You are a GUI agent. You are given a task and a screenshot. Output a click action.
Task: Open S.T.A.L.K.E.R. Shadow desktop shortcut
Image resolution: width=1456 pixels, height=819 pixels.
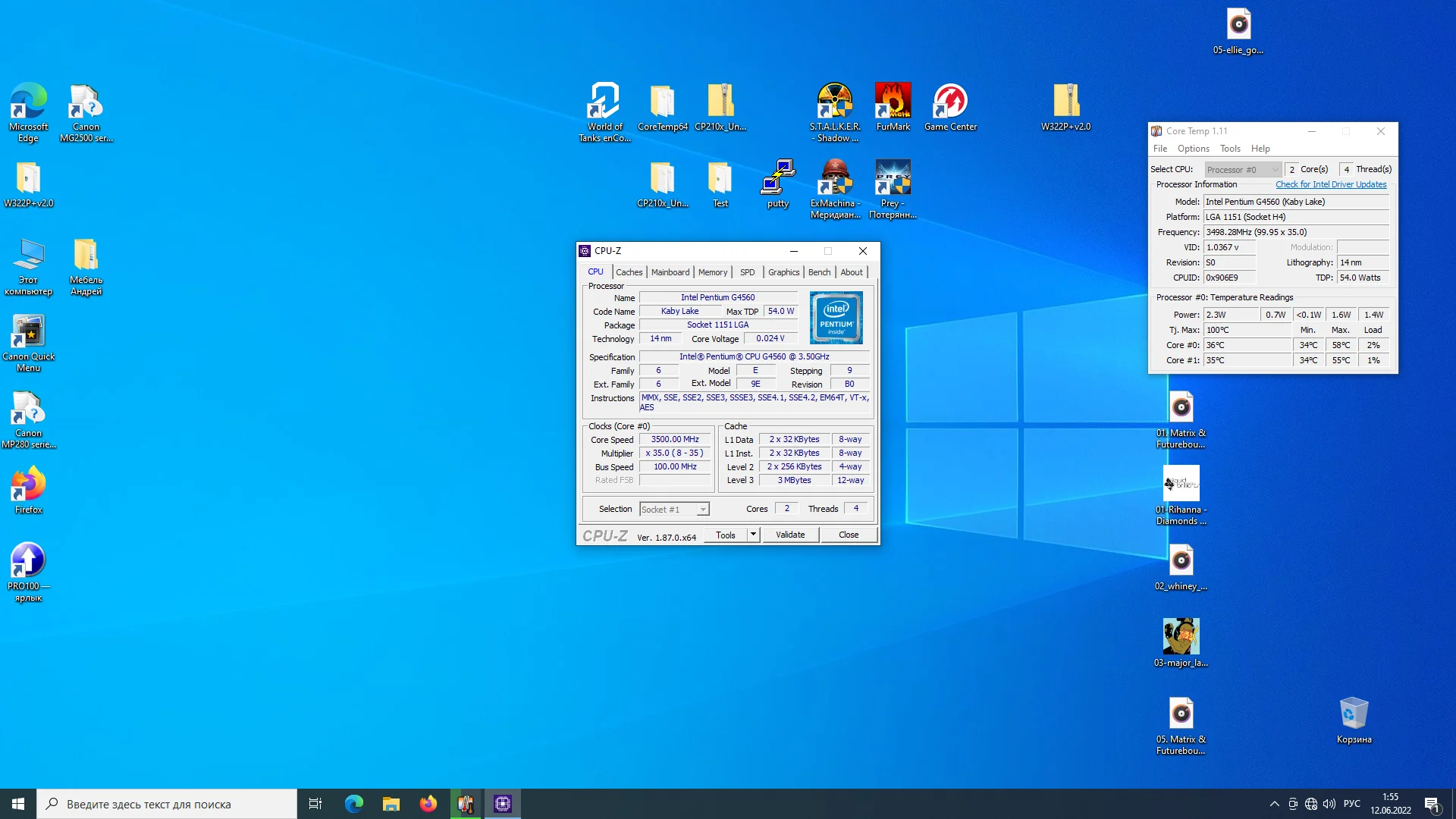(x=834, y=102)
